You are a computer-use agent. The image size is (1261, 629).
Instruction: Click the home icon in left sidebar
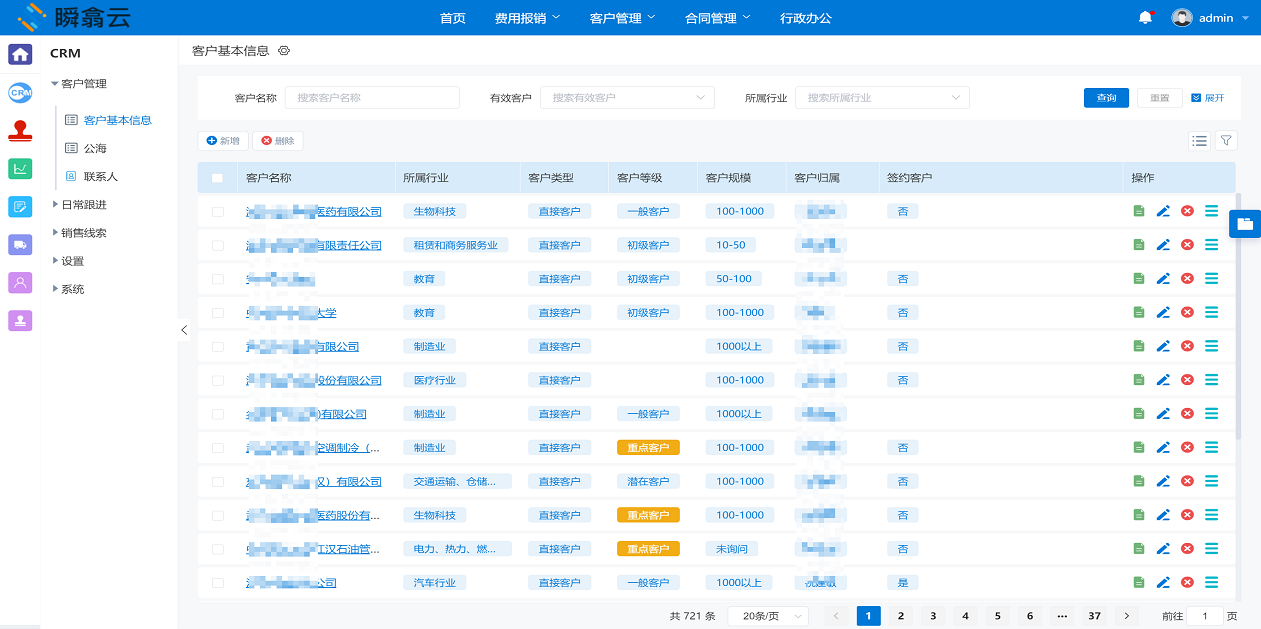tap(20, 54)
